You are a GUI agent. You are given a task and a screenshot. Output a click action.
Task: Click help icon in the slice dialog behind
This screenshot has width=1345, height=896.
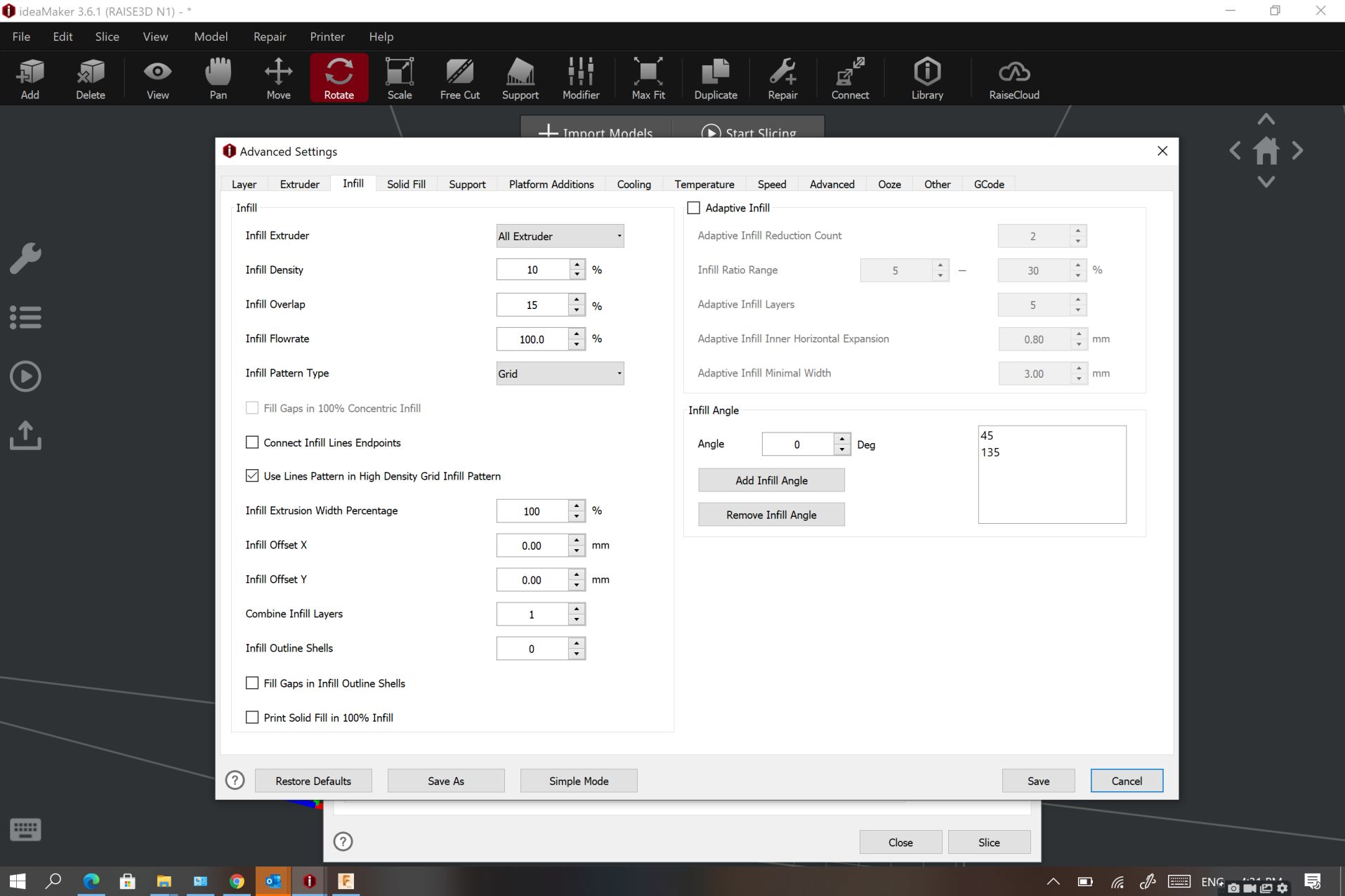343,841
